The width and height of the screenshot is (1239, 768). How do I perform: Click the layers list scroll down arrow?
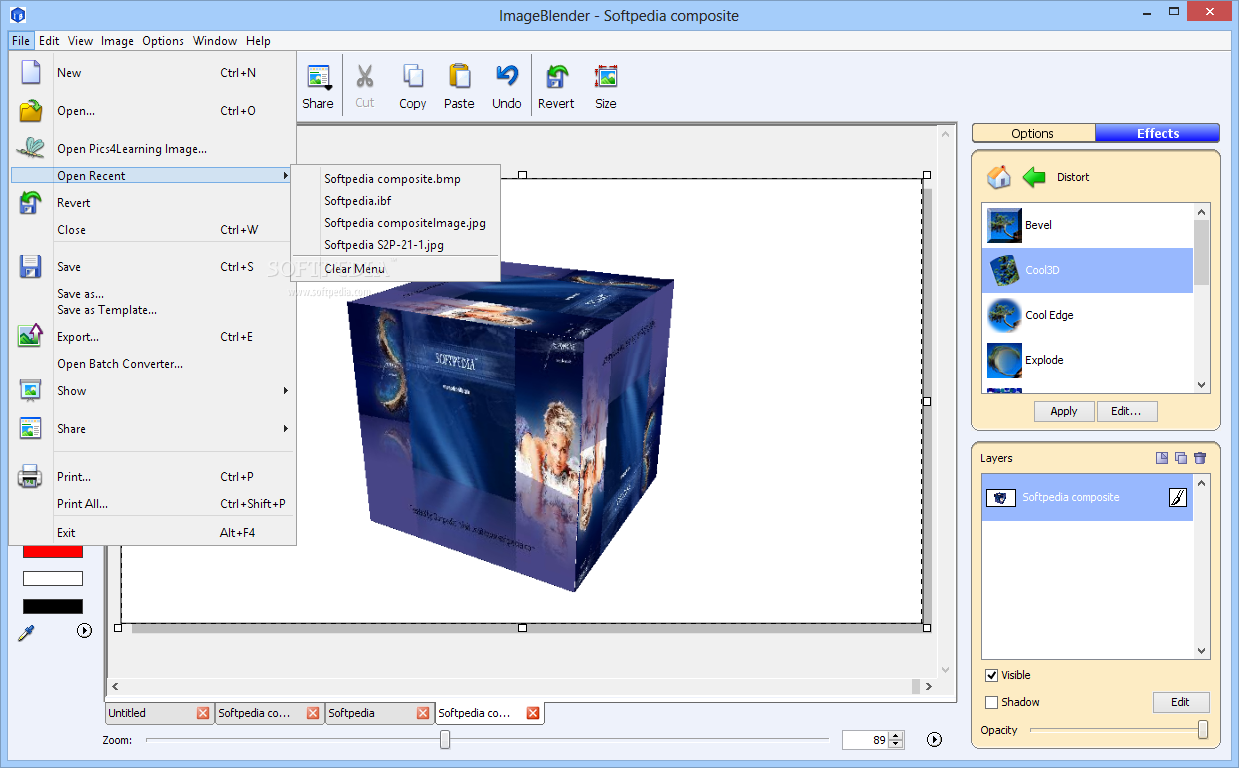(1203, 651)
